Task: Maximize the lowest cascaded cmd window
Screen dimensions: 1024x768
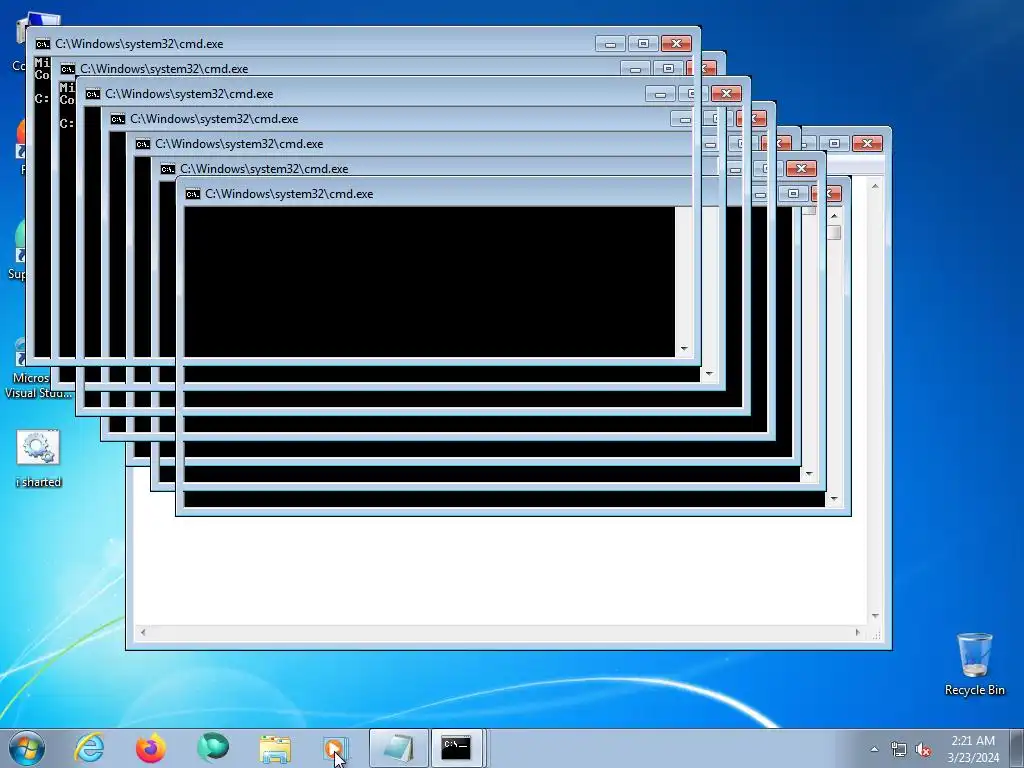Action: pos(793,193)
